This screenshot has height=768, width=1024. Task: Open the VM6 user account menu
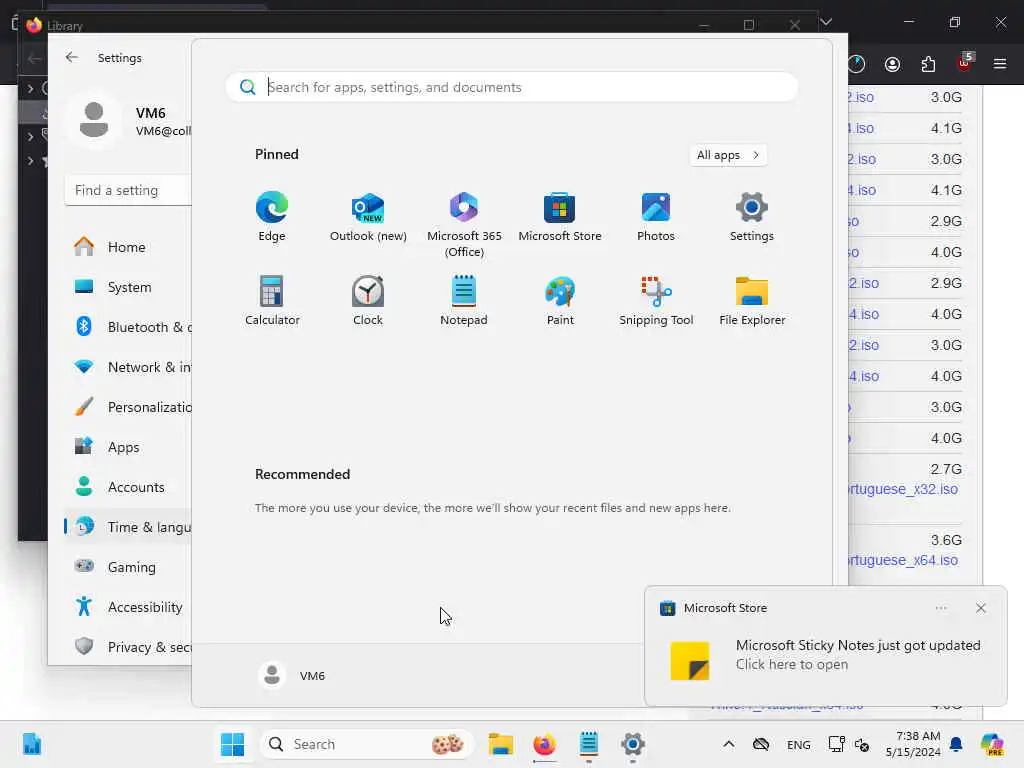pyautogui.click(x=292, y=675)
